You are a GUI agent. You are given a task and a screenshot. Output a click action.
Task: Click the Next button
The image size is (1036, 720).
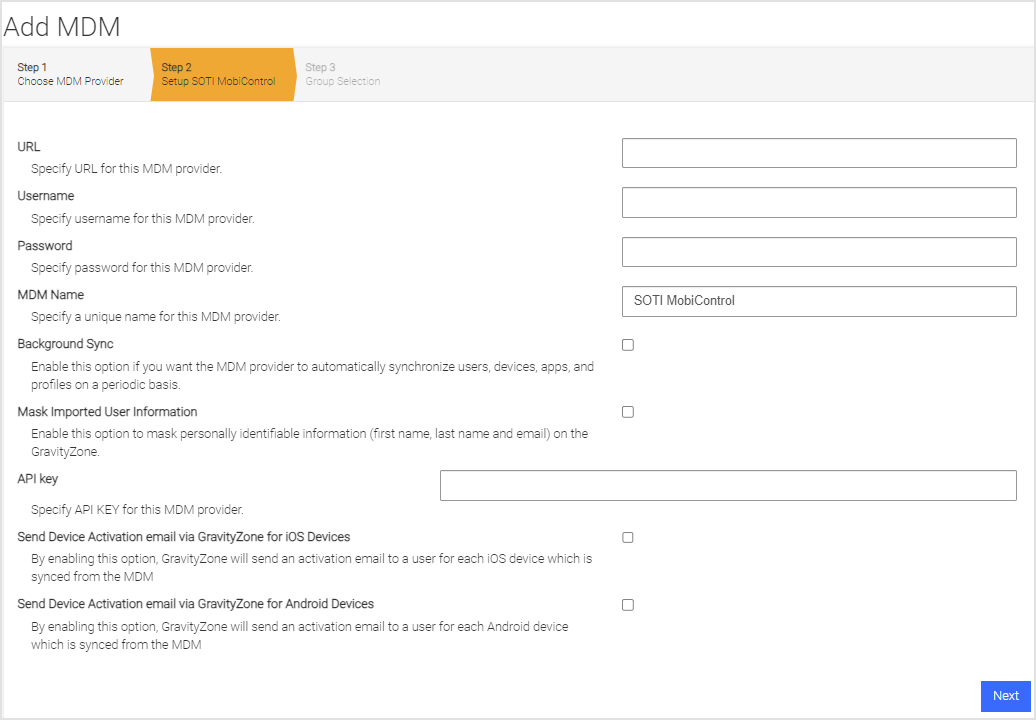[1005, 695]
